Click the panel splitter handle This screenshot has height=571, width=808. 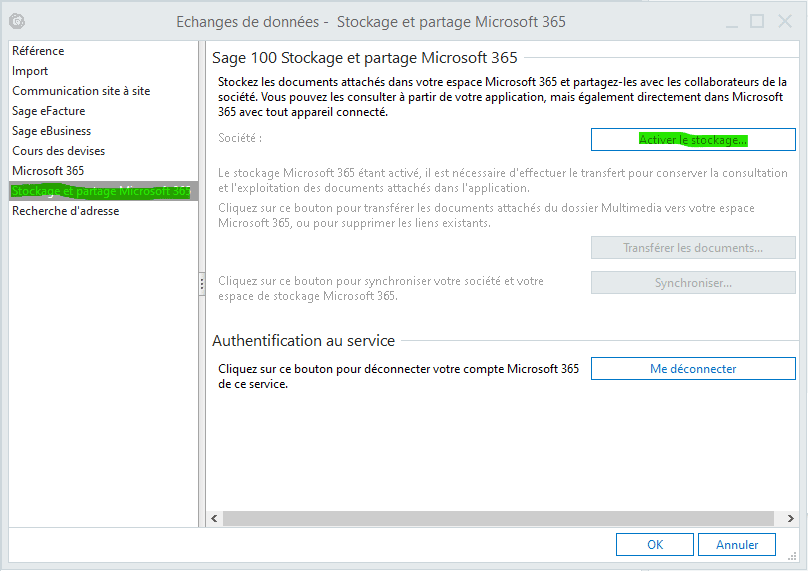202,284
